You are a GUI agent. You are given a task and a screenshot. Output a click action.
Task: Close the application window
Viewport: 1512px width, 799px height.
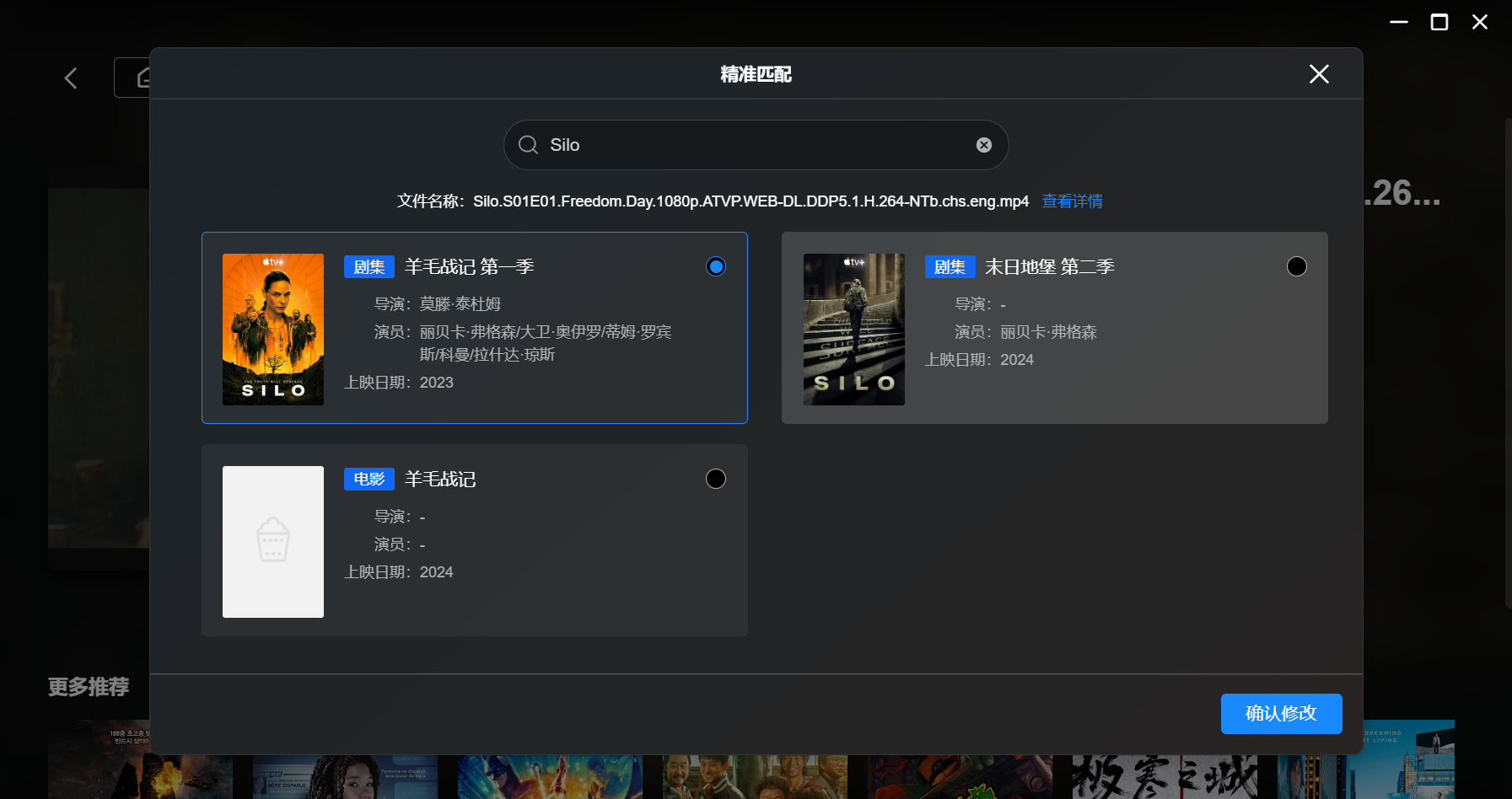click(1480, 22)
